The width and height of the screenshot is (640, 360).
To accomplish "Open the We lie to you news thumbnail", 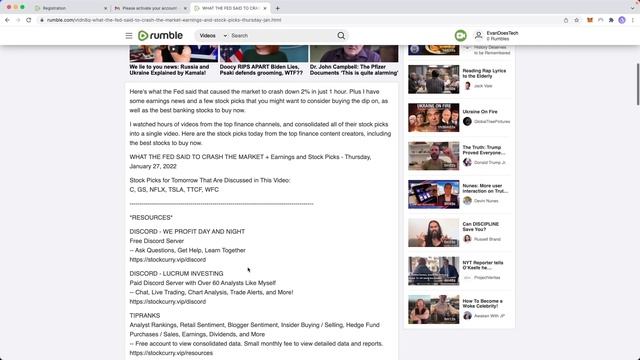I will (173, 53).
